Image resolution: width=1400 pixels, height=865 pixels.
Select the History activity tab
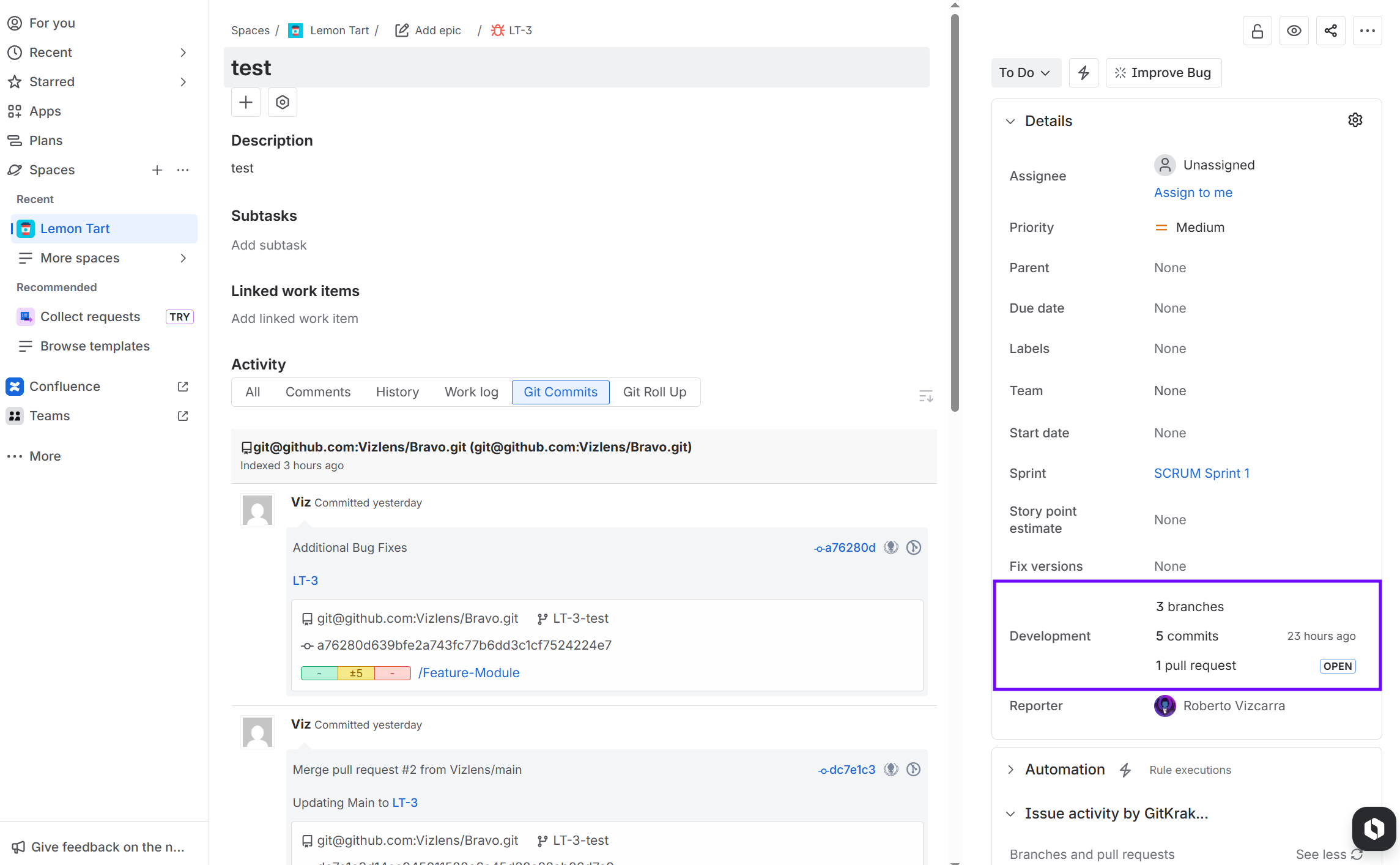pos(397,392)
